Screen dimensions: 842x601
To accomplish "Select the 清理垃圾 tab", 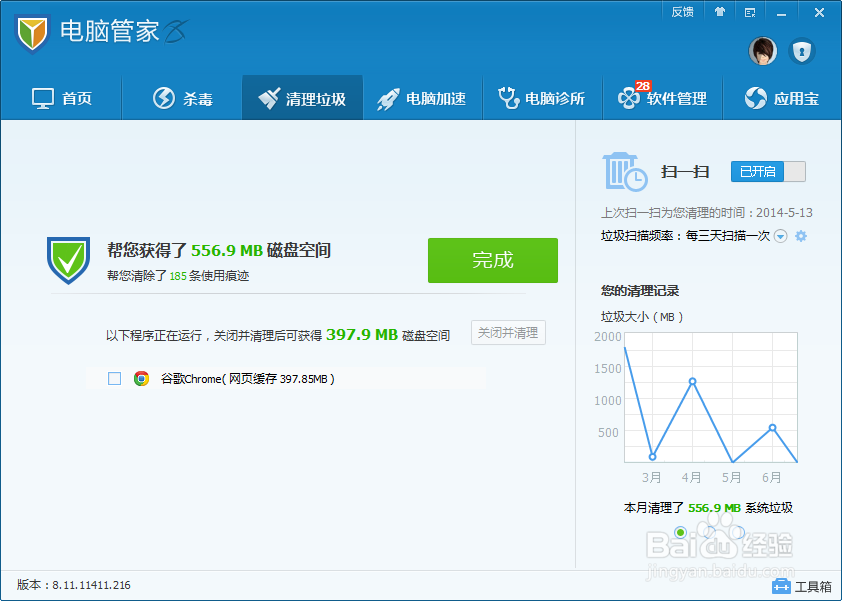I will pos(302,98).
